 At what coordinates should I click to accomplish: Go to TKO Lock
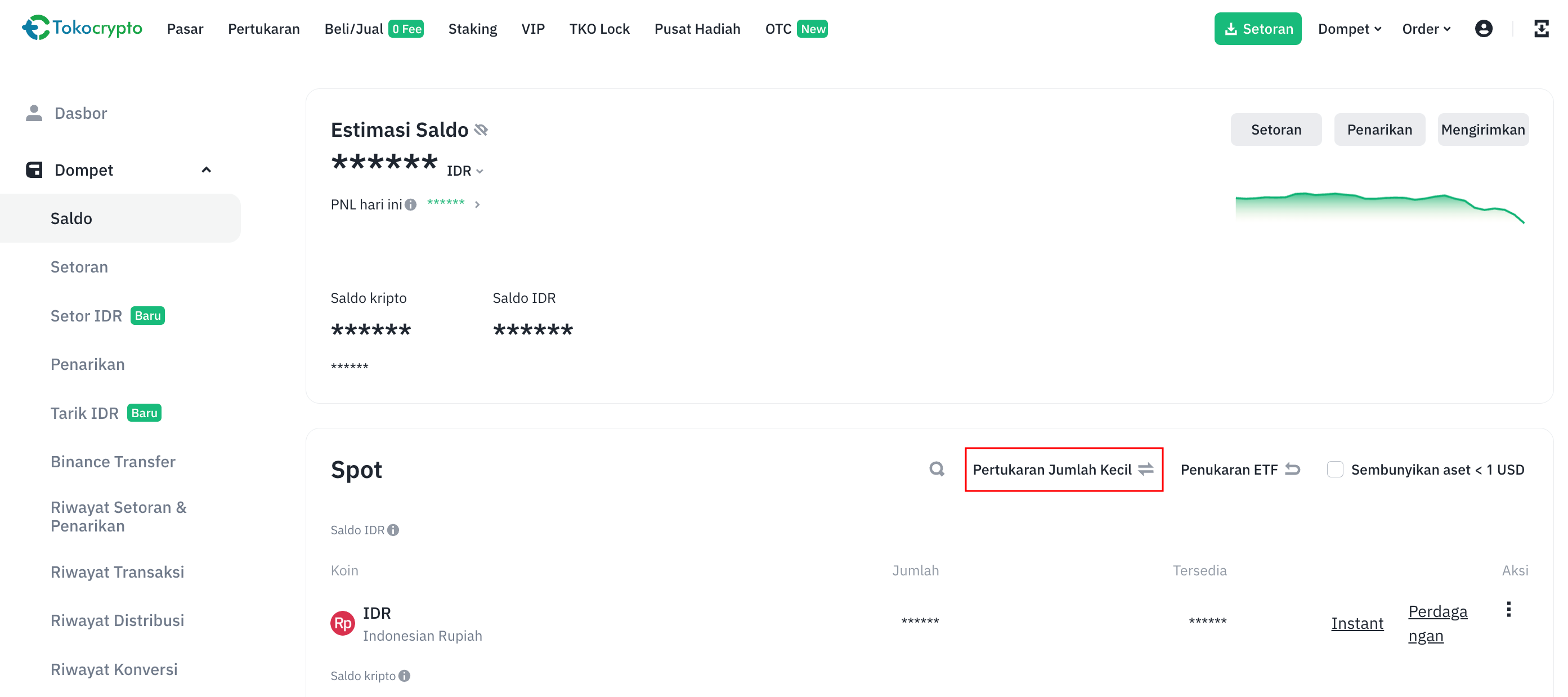[599, 29]
